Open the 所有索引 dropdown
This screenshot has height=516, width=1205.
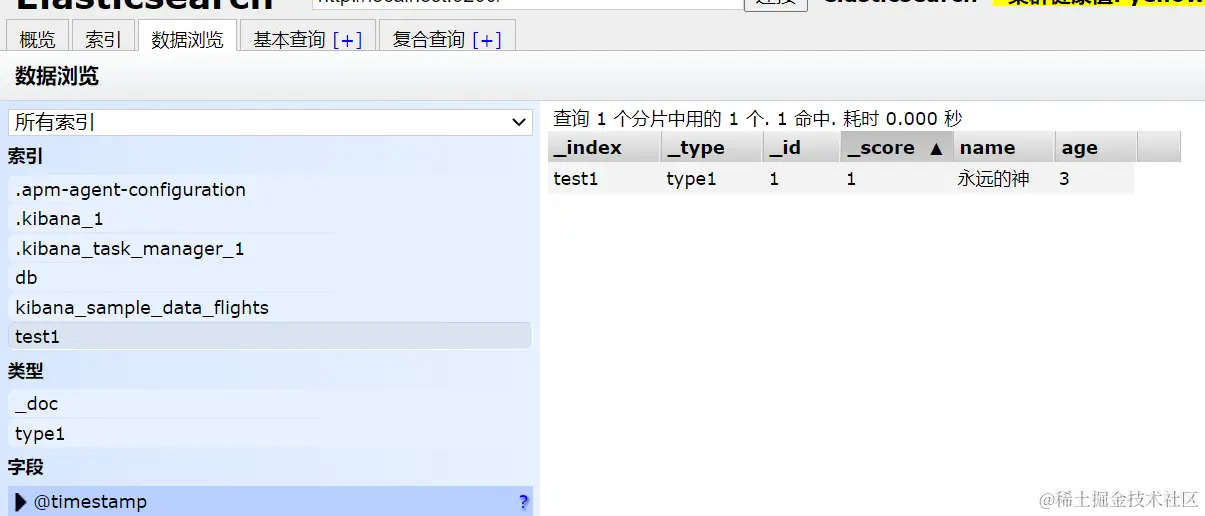tap(270, 122)
